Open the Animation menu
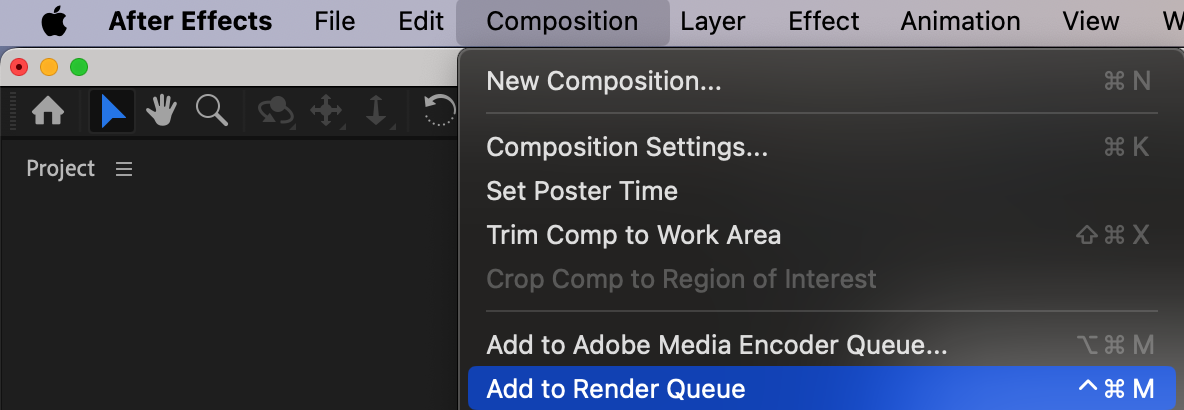The height and width of the screenshot is (410, 1184). 960,21
